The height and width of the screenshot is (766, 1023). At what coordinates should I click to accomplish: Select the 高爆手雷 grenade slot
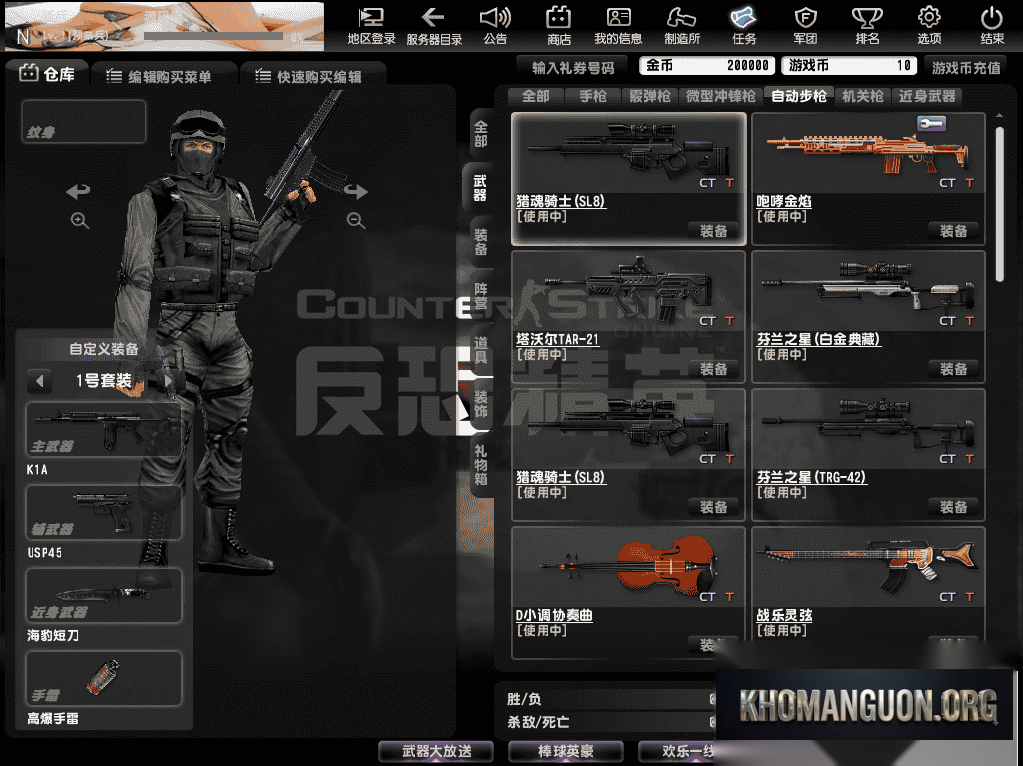(104, 679)
